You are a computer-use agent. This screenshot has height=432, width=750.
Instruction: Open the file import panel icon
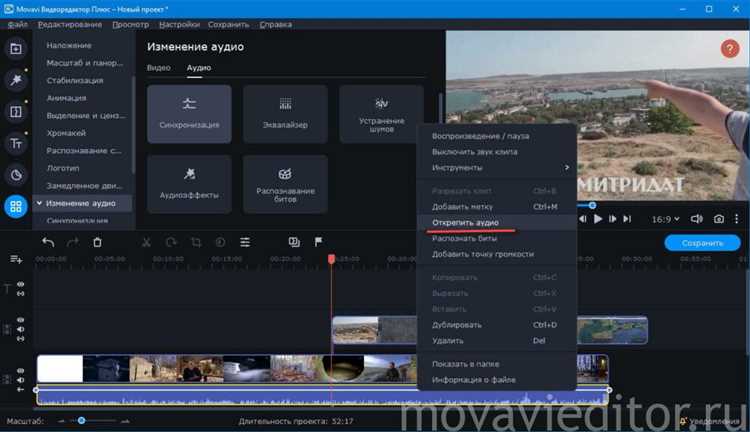pos(16,48)
